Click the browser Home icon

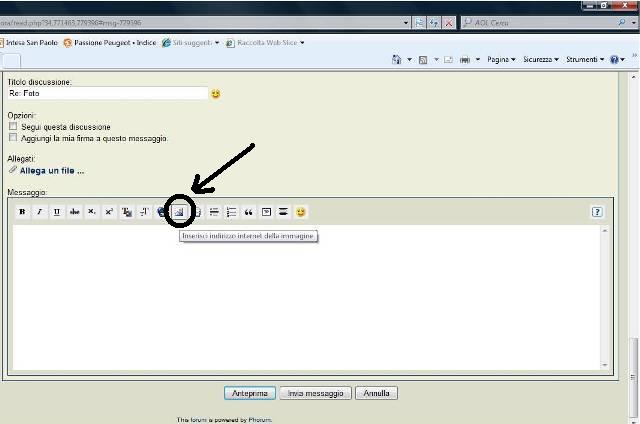click(396, 60)
